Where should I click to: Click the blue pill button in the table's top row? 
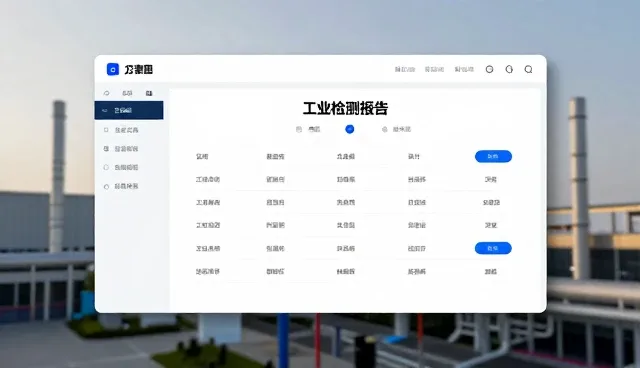tap(493, 156)
